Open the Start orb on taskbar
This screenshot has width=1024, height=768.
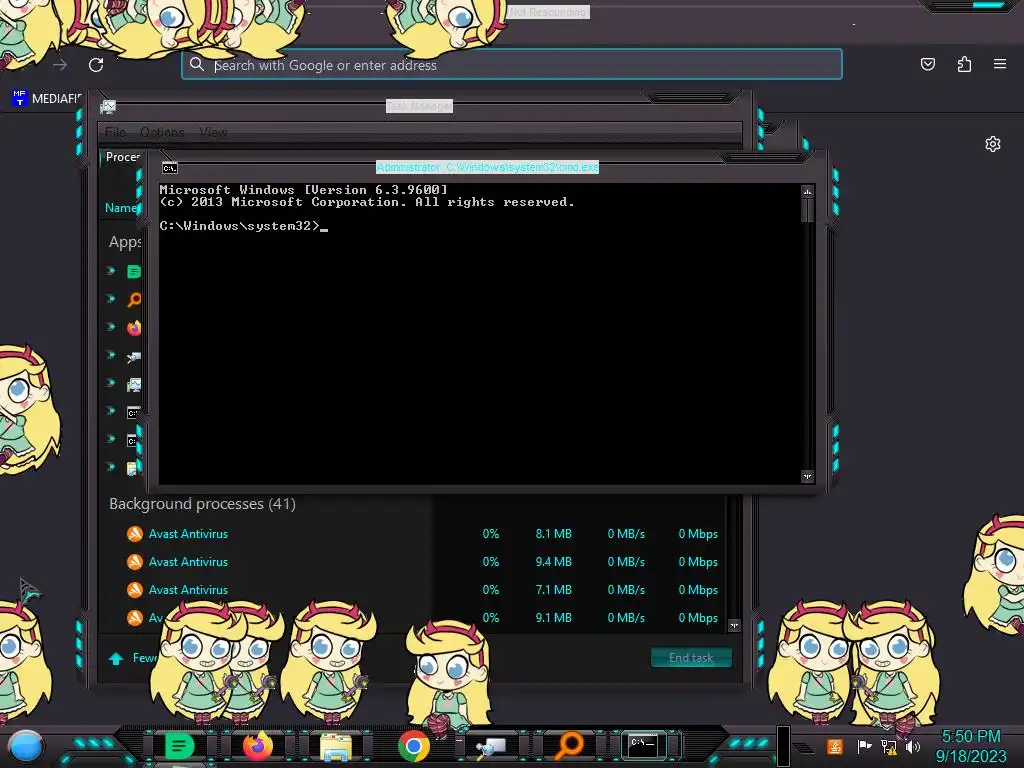tap(26, 747)
